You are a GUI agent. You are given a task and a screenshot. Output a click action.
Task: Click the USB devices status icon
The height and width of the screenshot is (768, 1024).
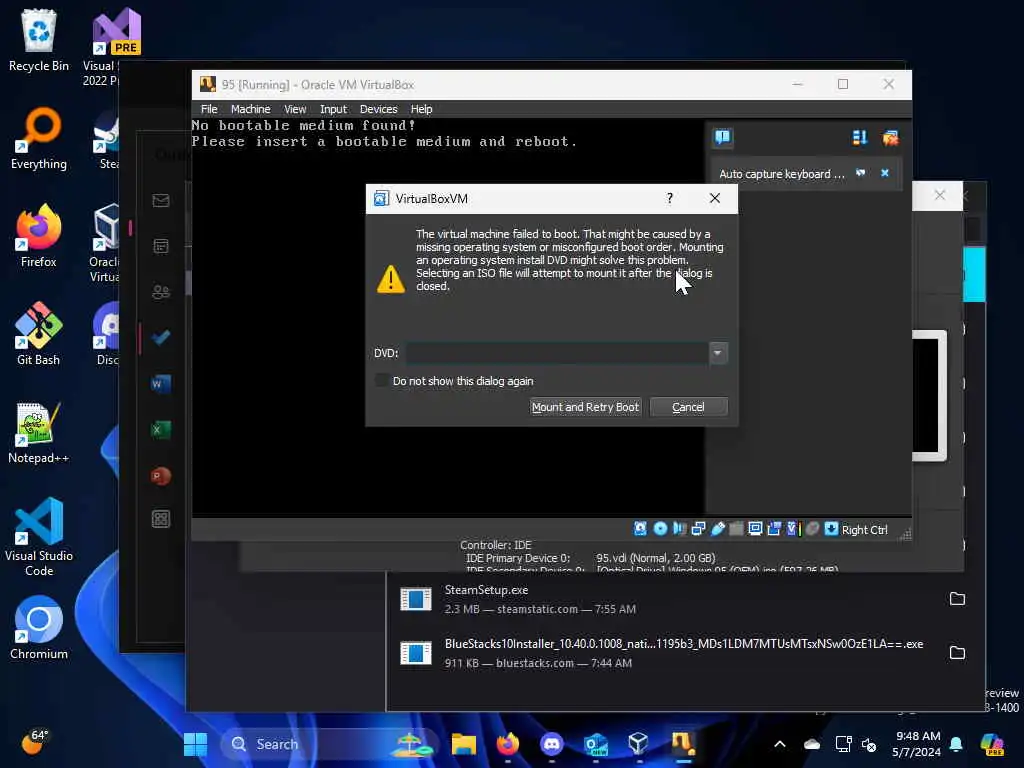click(718, 529)
